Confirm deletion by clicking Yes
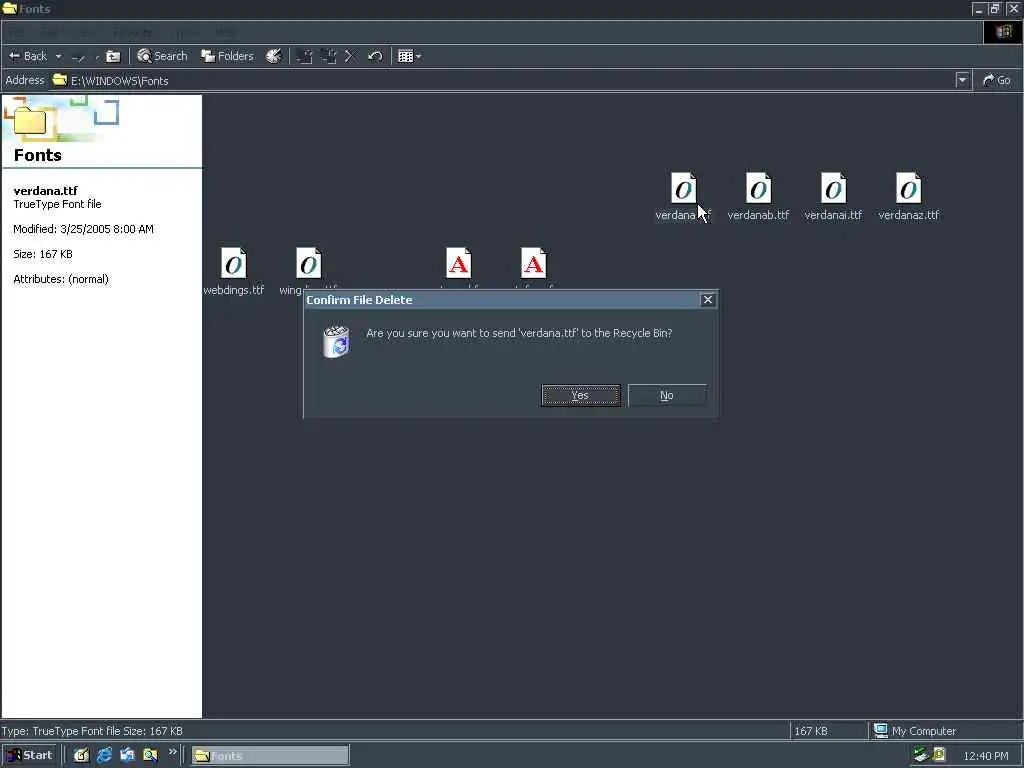This screenshot has width=1024, height=768. 581,395
